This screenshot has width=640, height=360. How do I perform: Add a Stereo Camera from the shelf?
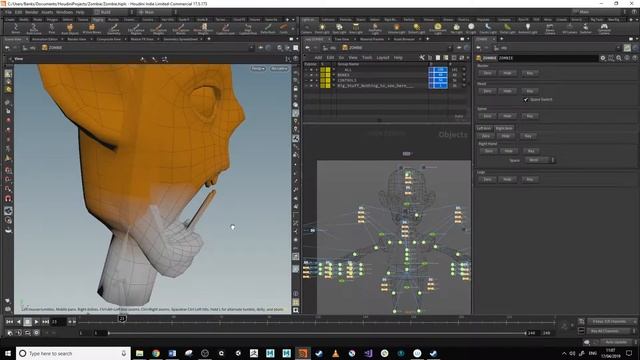click(550, 29)
